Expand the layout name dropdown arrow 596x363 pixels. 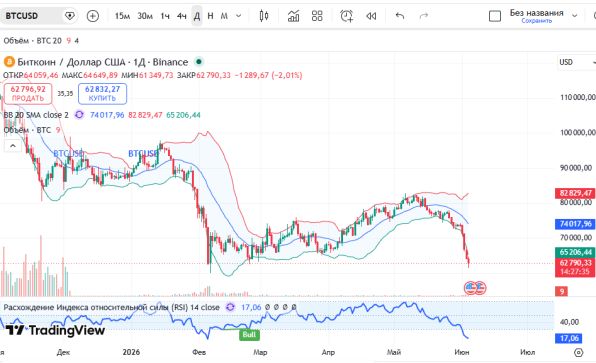point(574,16)
